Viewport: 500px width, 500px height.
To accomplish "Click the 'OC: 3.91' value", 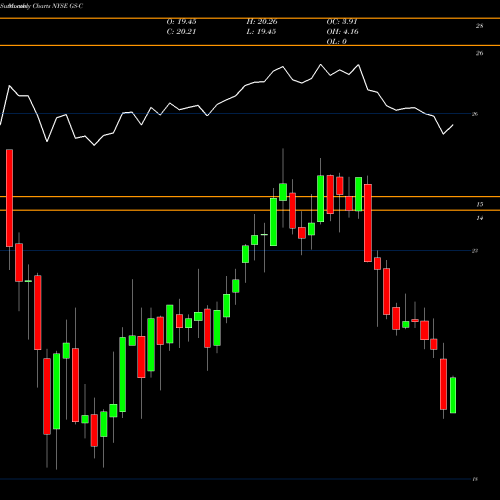I will coord(342,22).
